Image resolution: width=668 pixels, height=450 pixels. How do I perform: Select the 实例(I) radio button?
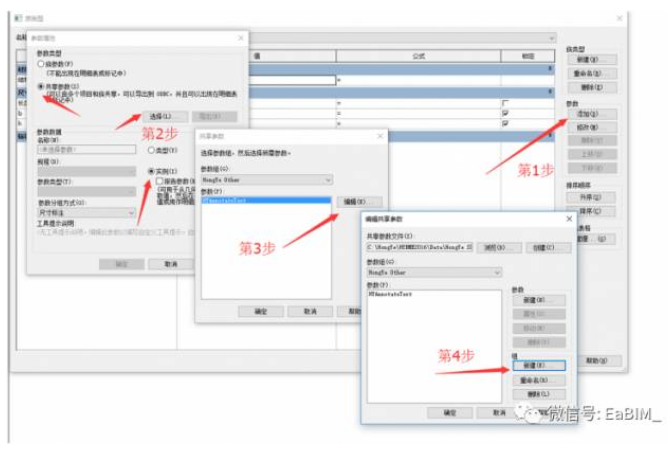(151, 171)
